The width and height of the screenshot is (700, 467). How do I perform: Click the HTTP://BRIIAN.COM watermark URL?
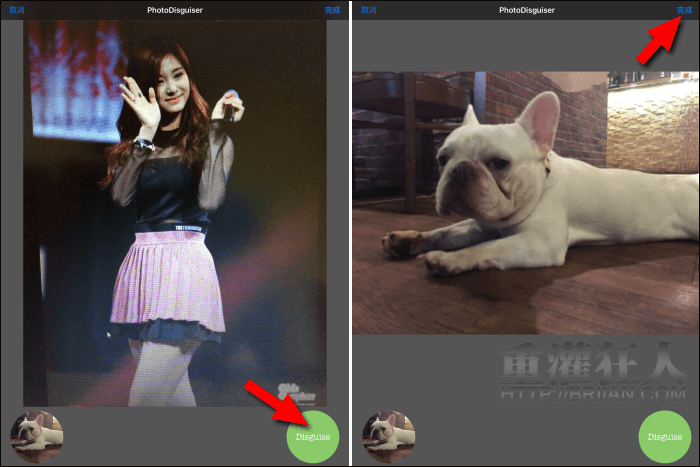pos(590,397)
